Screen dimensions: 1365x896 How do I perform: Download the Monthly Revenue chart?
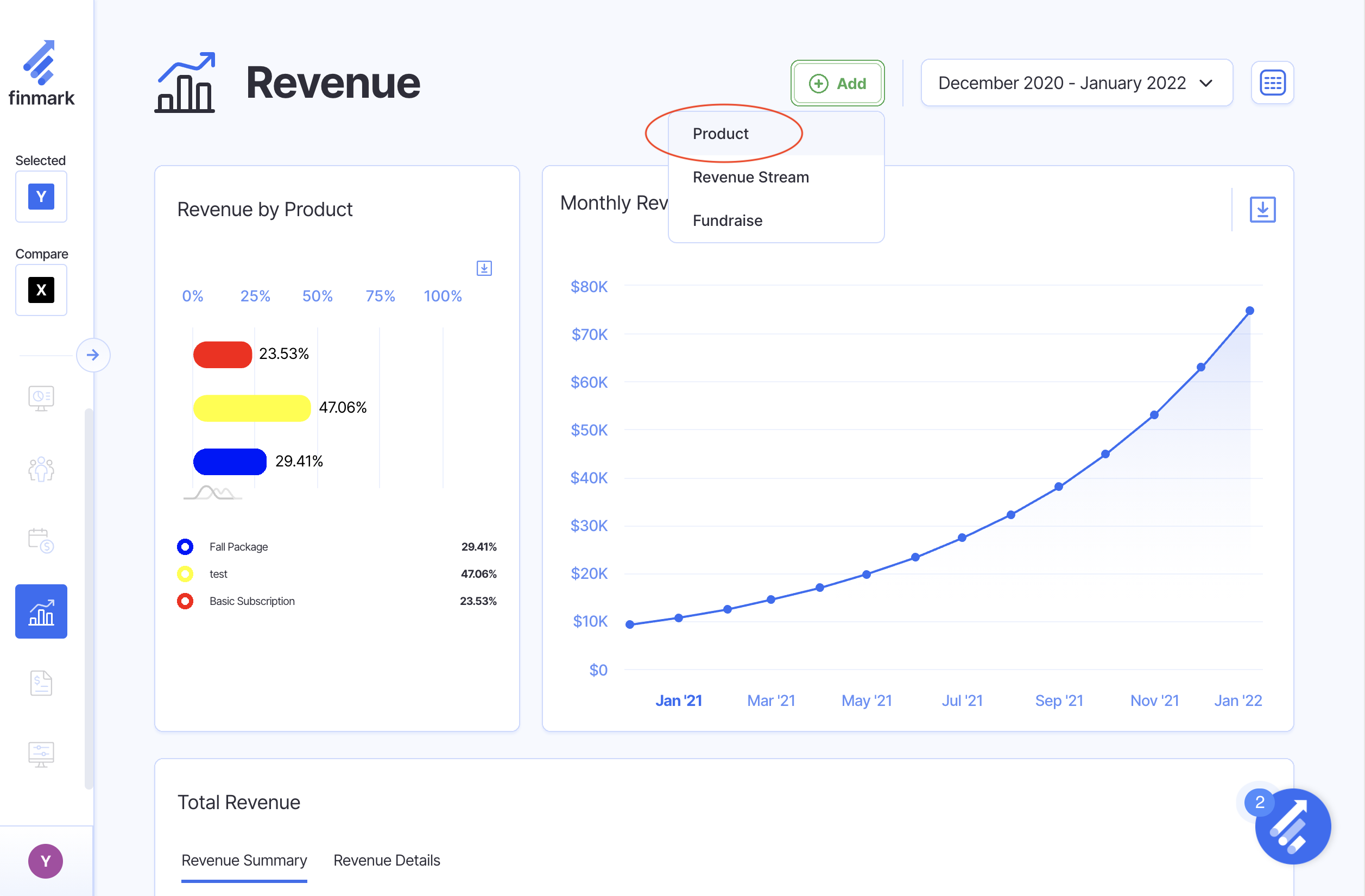click(x=1262, y=210)
